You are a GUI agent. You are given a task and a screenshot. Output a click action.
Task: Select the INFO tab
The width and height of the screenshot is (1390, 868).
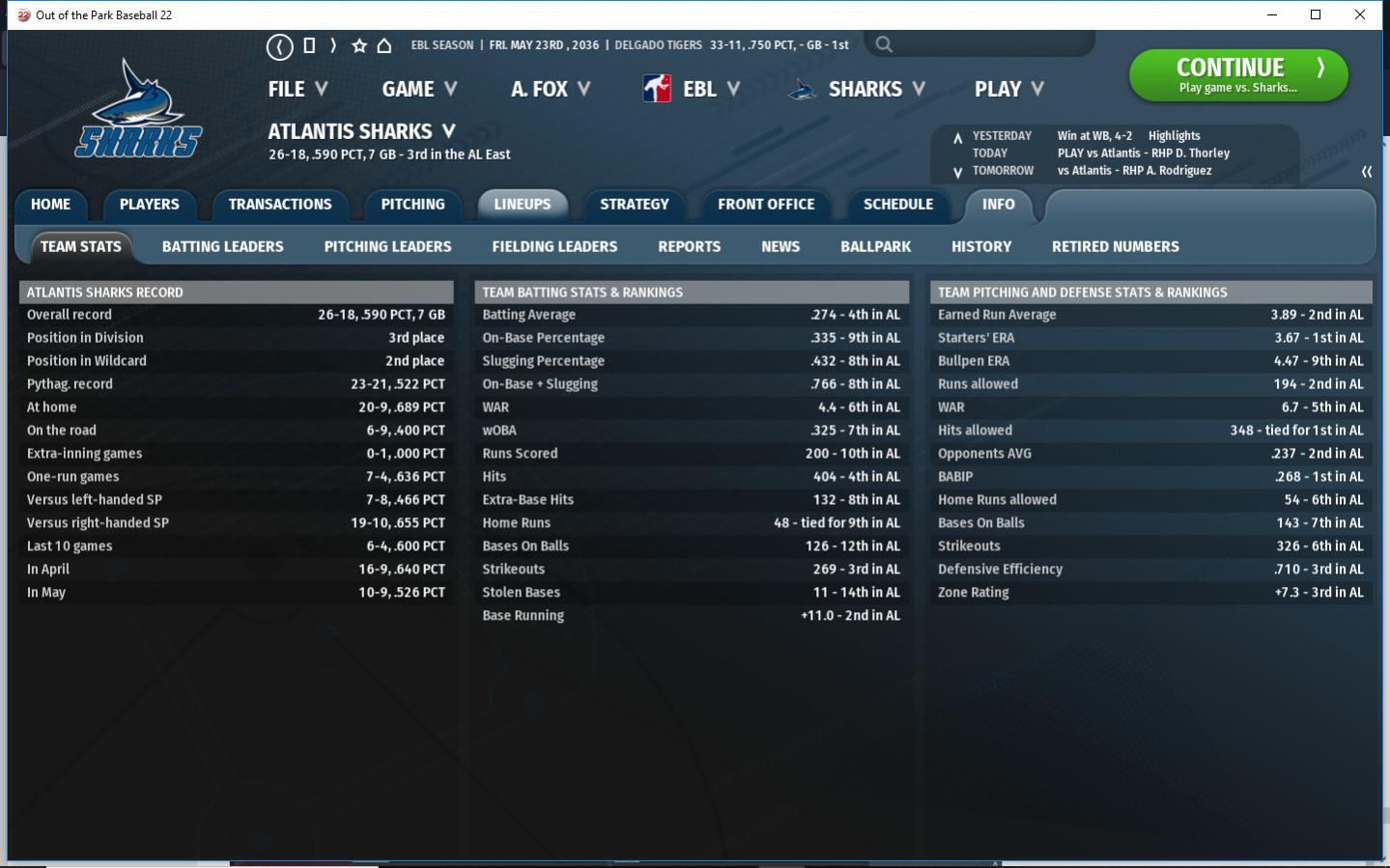(999, 205)
